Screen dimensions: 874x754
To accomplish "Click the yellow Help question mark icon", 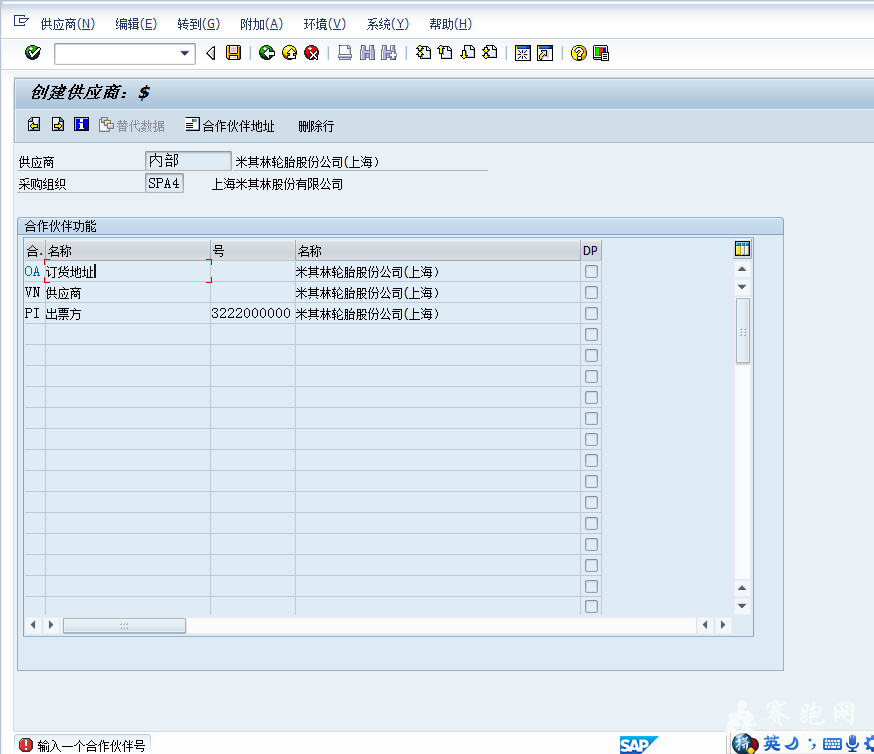I will tap(579, 53).
